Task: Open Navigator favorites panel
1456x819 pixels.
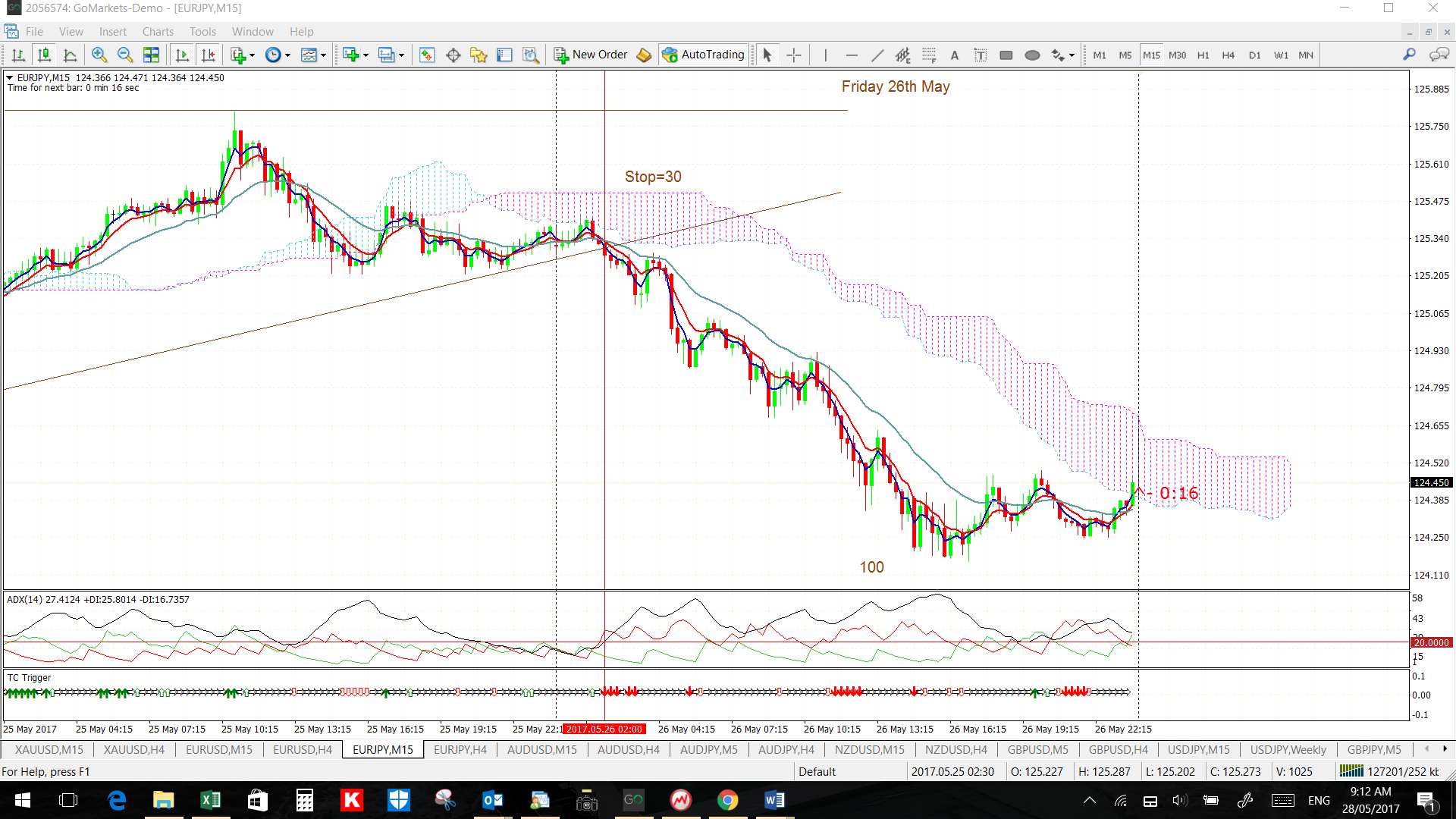Action: click(x=479, y=55)
